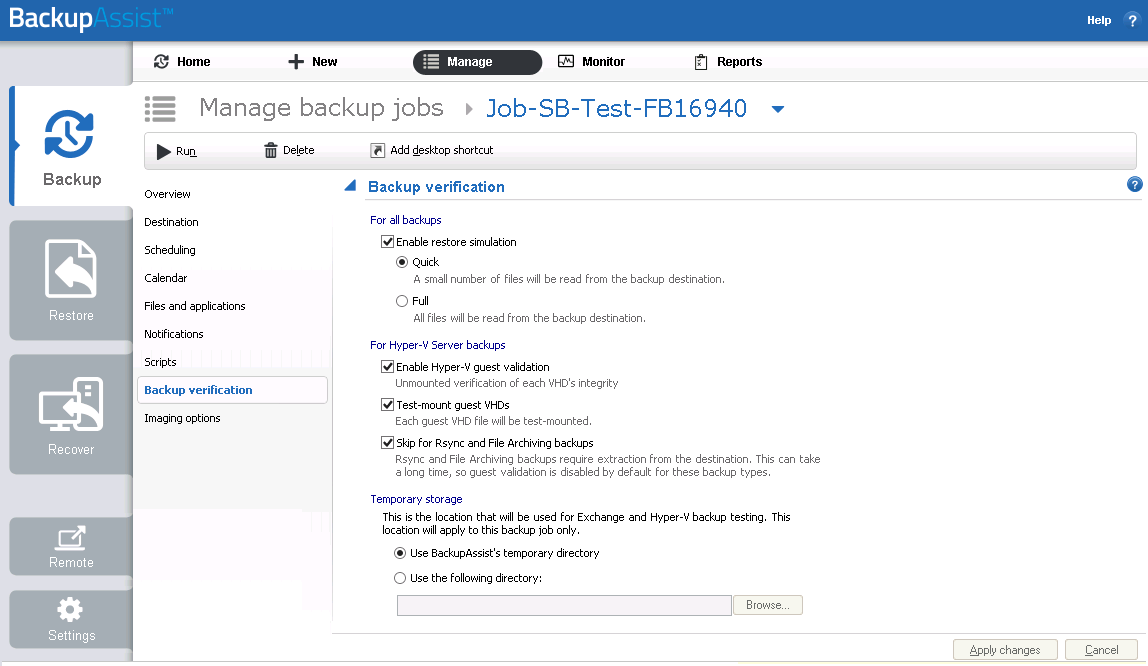Viewport: 1148px width, 666px height.
Task: Select the Manage tab
Action: coord(477,62)
